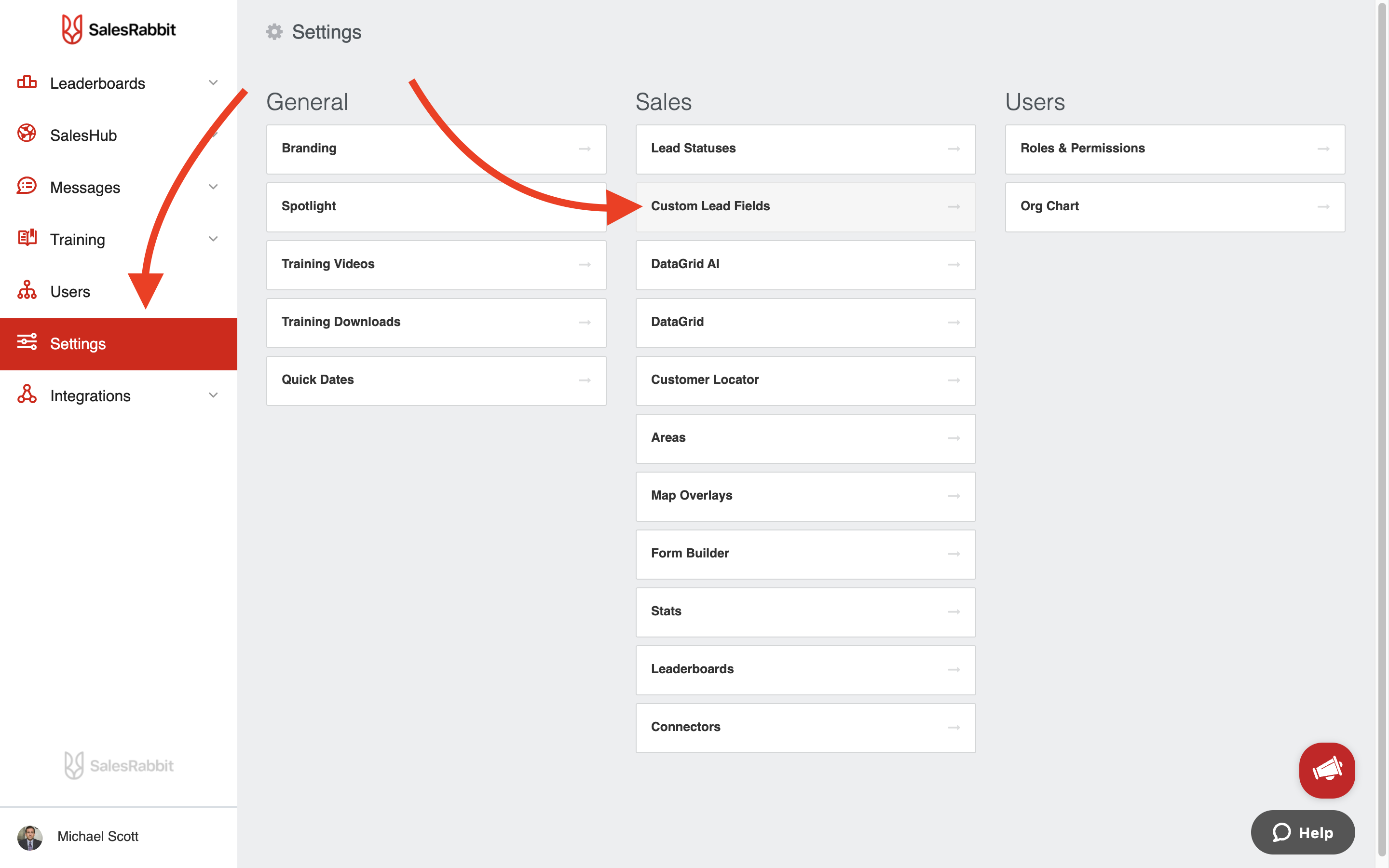The height and width of the screenshot is (868, 1389).
Task: Click the arrow icon on Roles & Permissions
Action: (1323, 149)
